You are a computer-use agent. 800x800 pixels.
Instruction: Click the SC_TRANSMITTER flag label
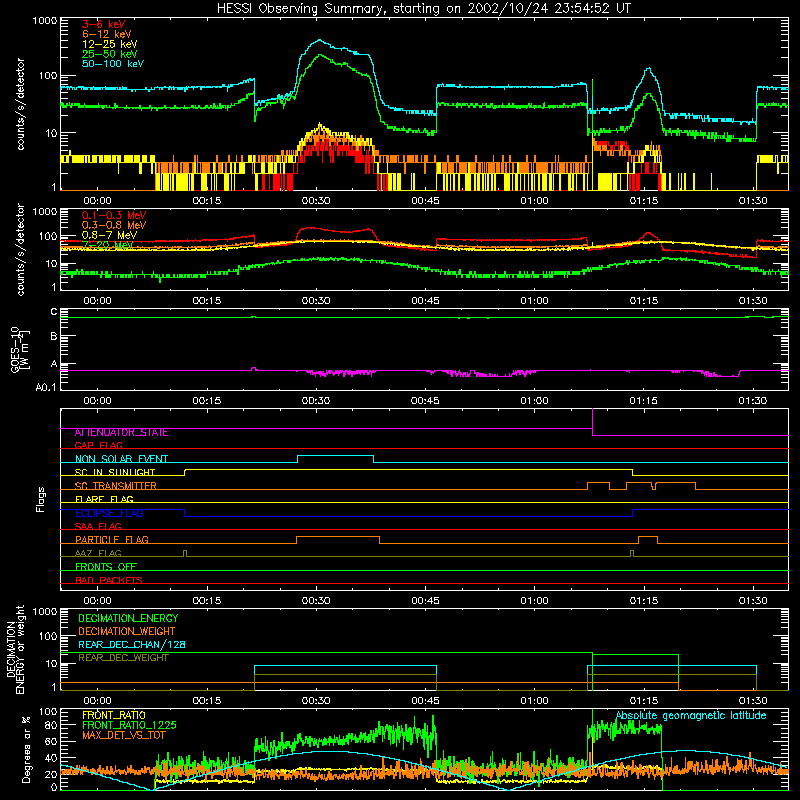116,486
